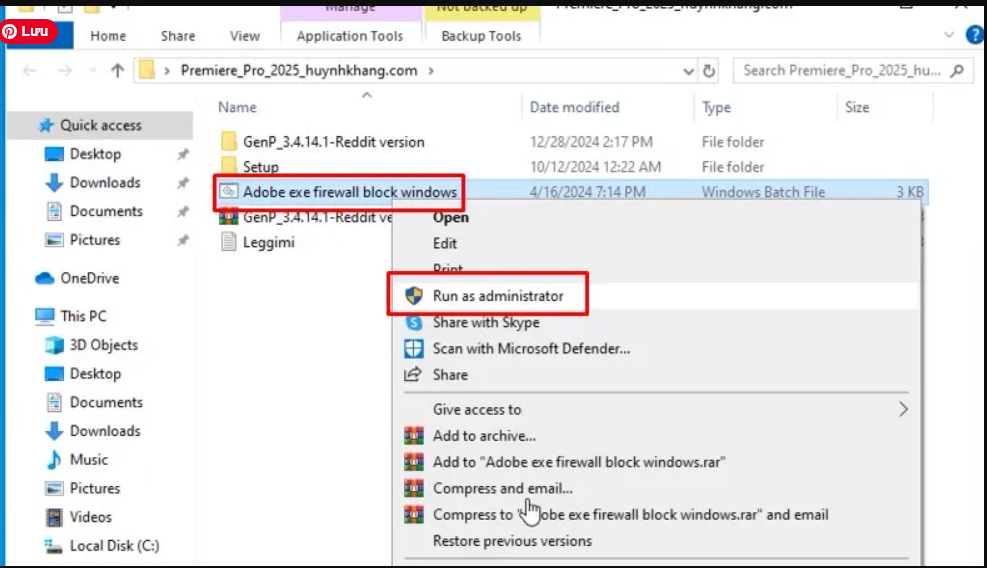Open the Leggimi text file
Viewport: 987px width, 568px height.
point(268,242)
